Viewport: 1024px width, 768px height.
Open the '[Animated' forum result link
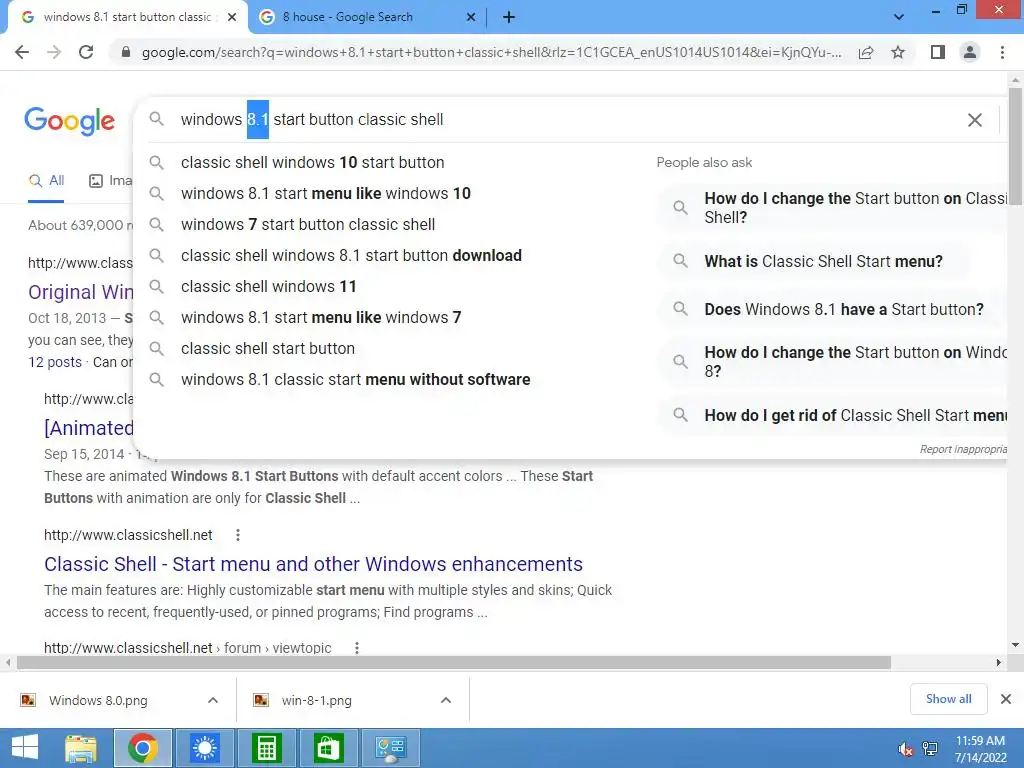[88, 428]
